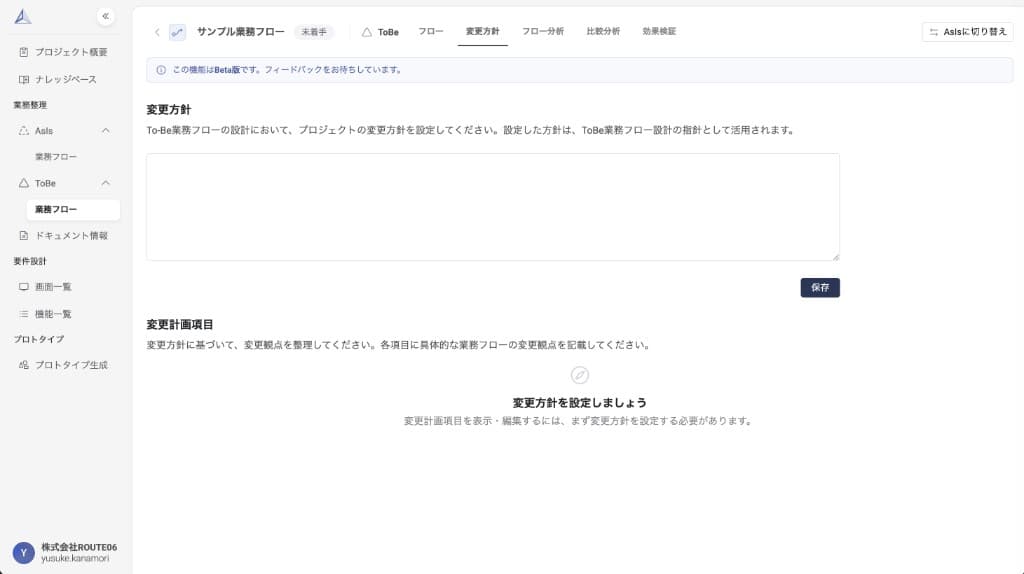Click the 未着手 status badge

coord(313,32)
